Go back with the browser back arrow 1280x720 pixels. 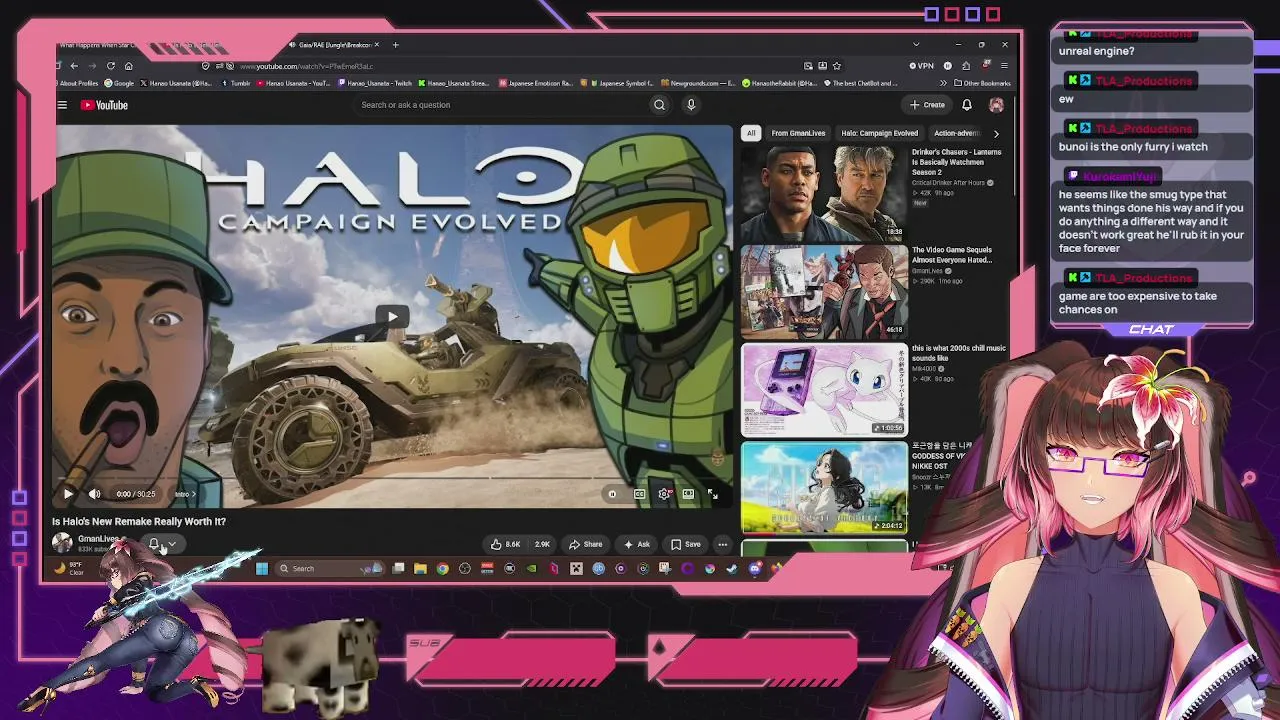point(74,66)
